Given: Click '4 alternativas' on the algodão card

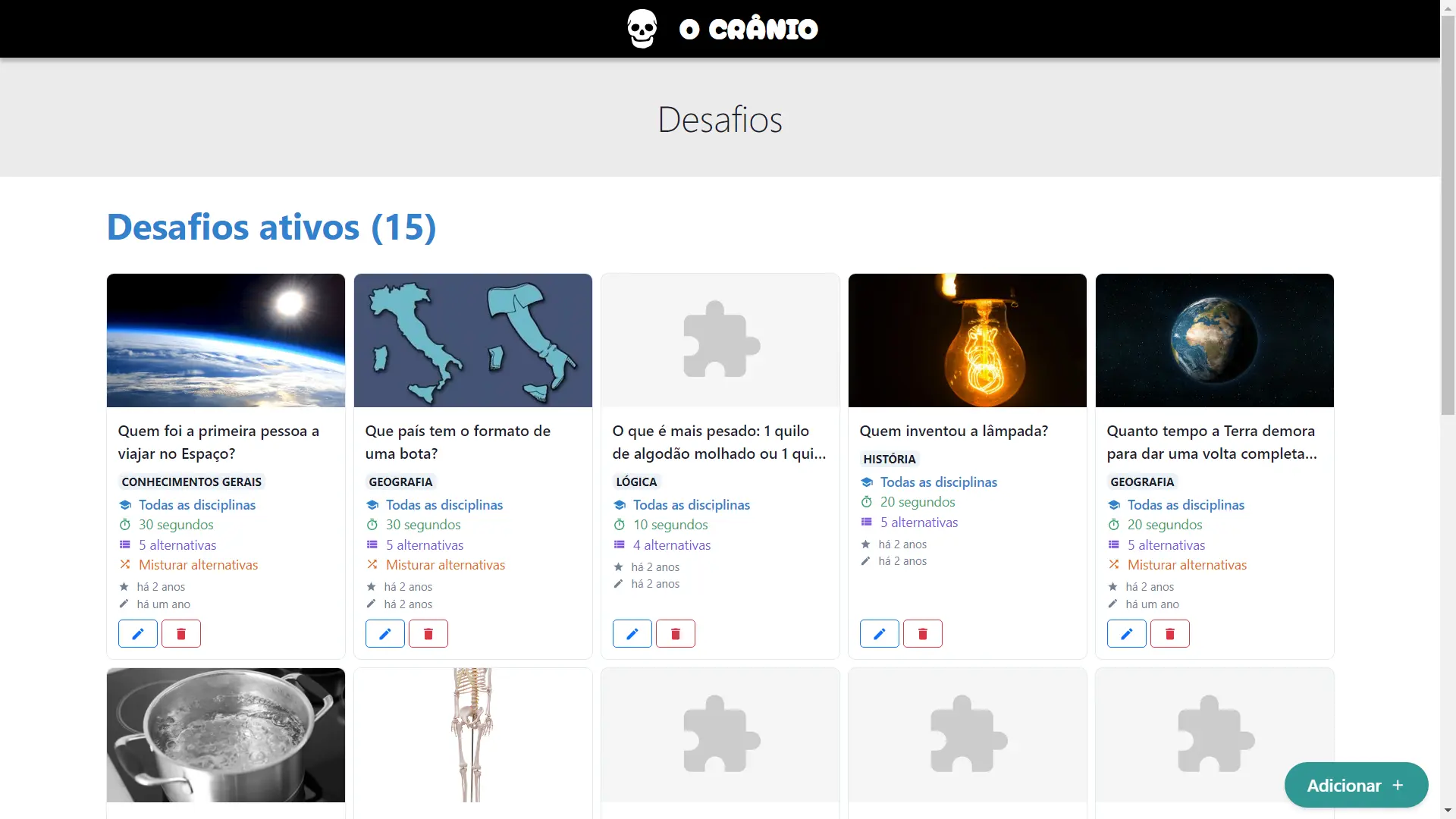Looking at the screenshot, I should pos(672,545).
